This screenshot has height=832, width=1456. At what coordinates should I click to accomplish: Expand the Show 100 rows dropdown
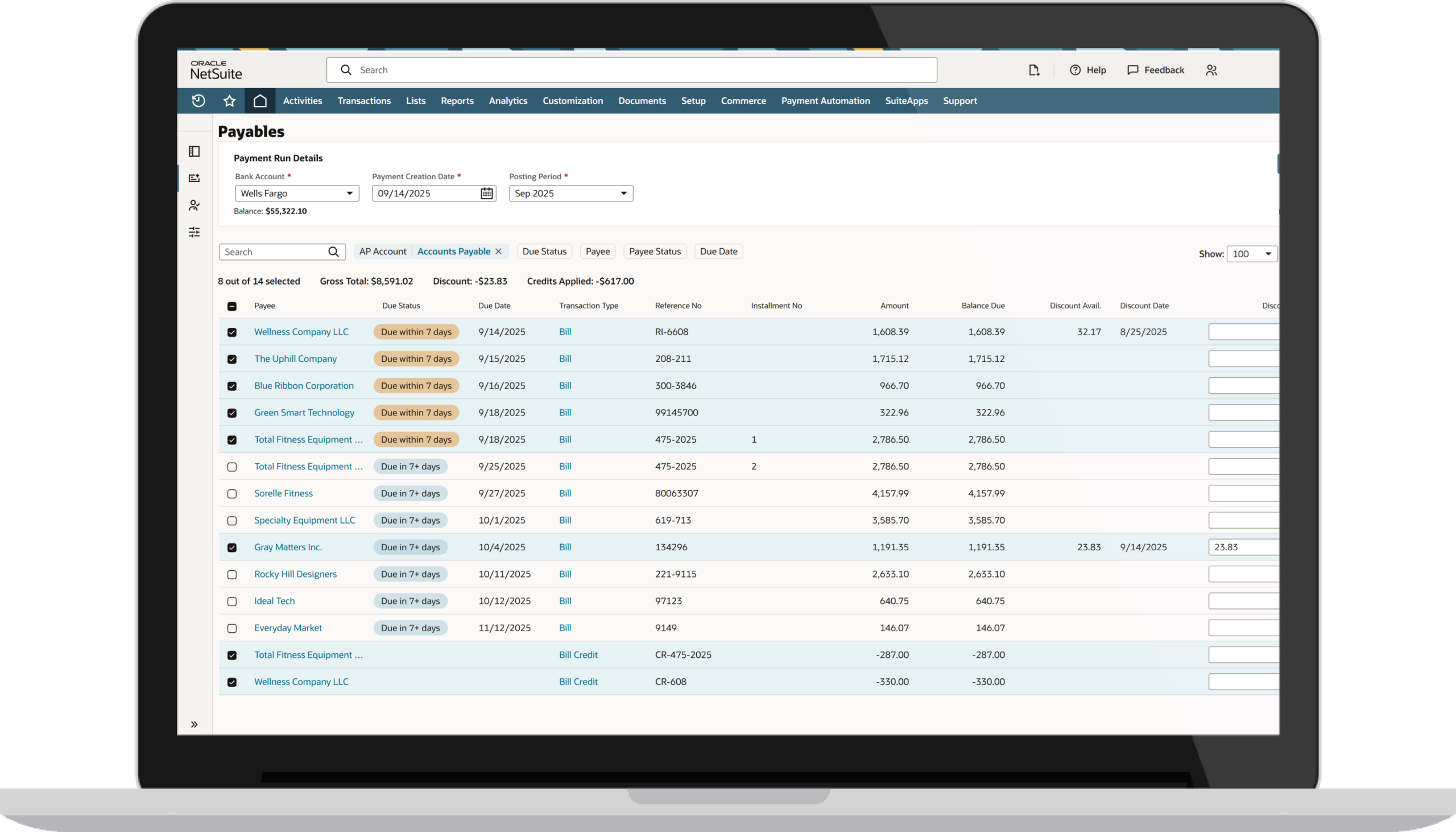point(1252,254)
